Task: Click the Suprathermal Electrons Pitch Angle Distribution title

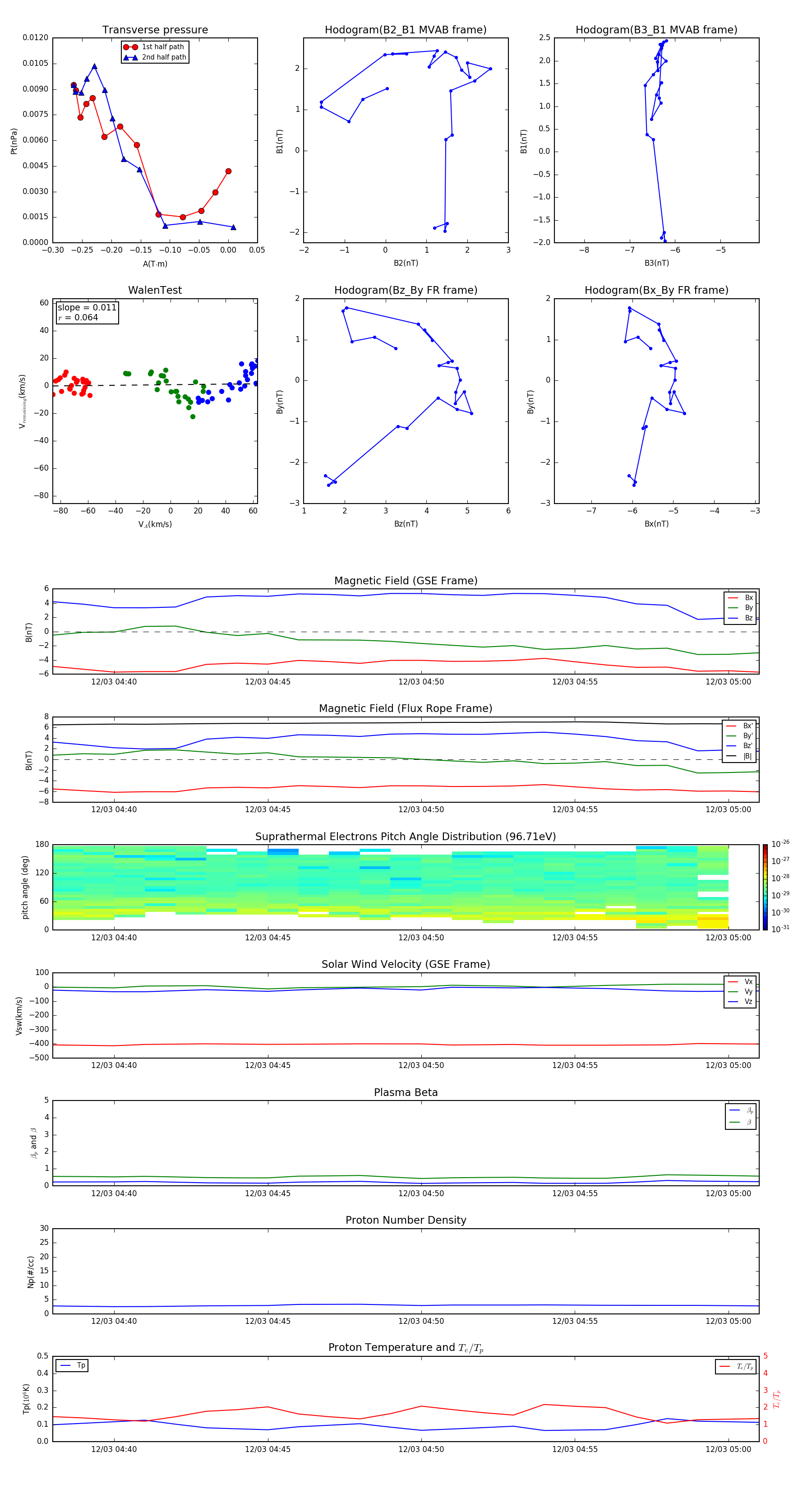Action: click(406, 837)
